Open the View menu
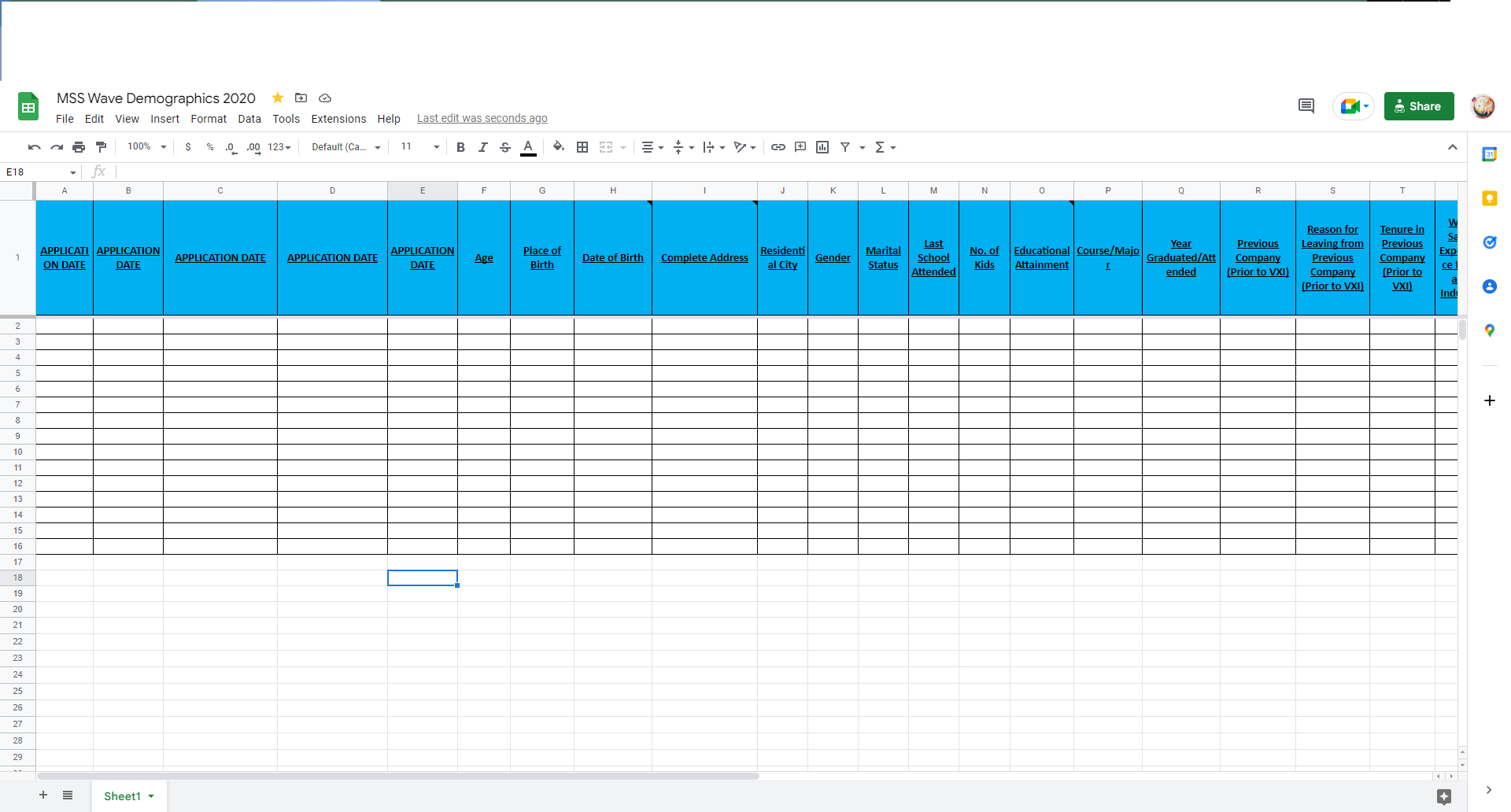The width and height of the screenshot is (1511, 812). (127, 119)
